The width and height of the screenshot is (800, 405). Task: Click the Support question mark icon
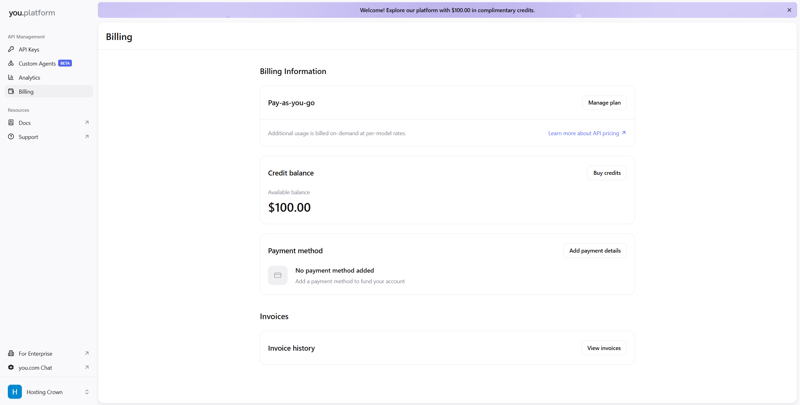(11, 137)
